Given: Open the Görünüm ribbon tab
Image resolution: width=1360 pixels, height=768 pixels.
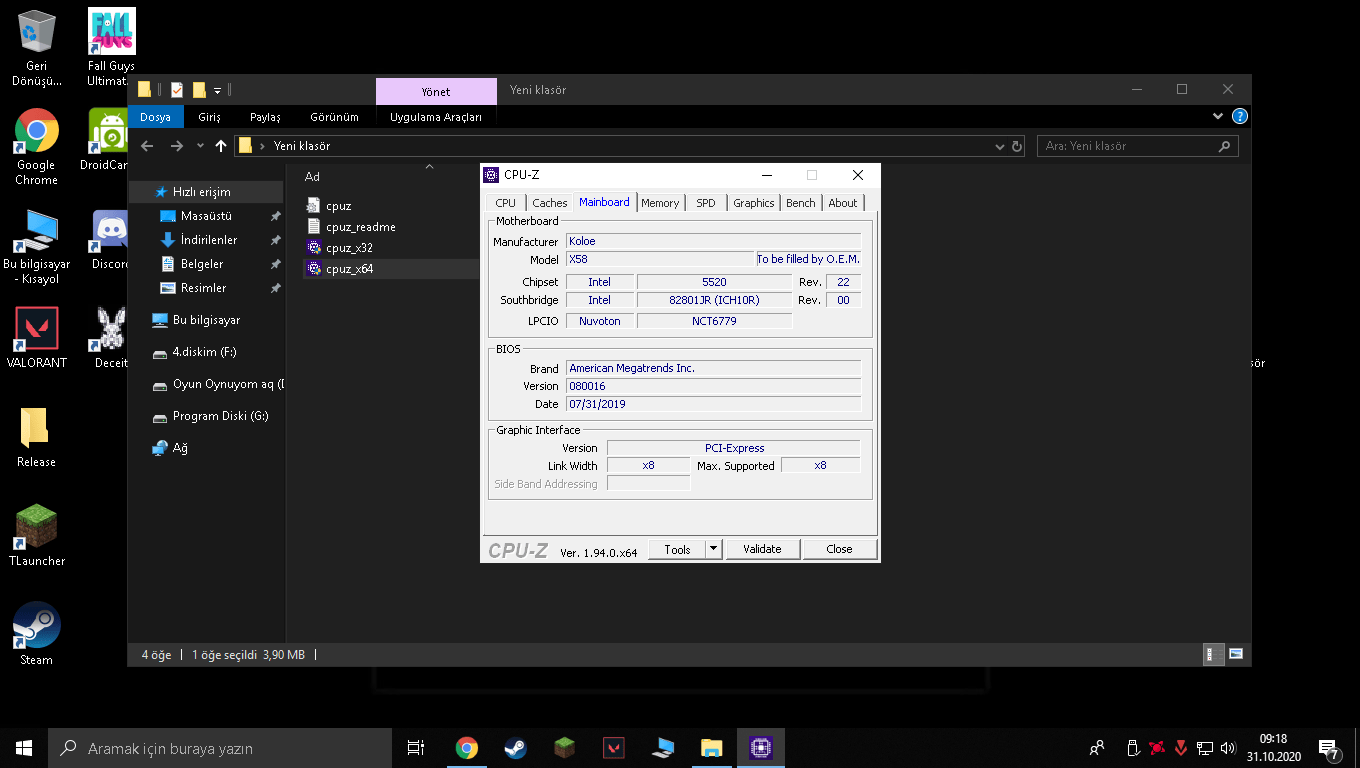Looking at the screenshot, I should 334,117.
